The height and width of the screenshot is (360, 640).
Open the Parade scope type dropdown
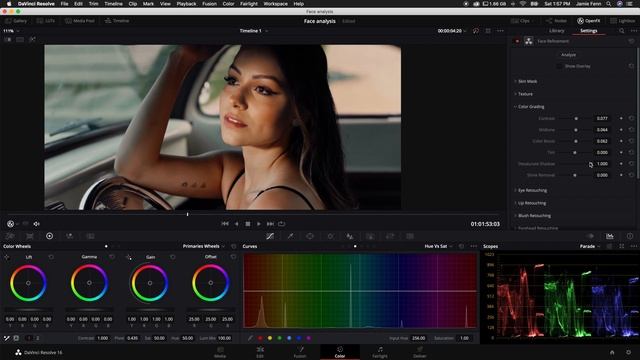pos(590,246)
